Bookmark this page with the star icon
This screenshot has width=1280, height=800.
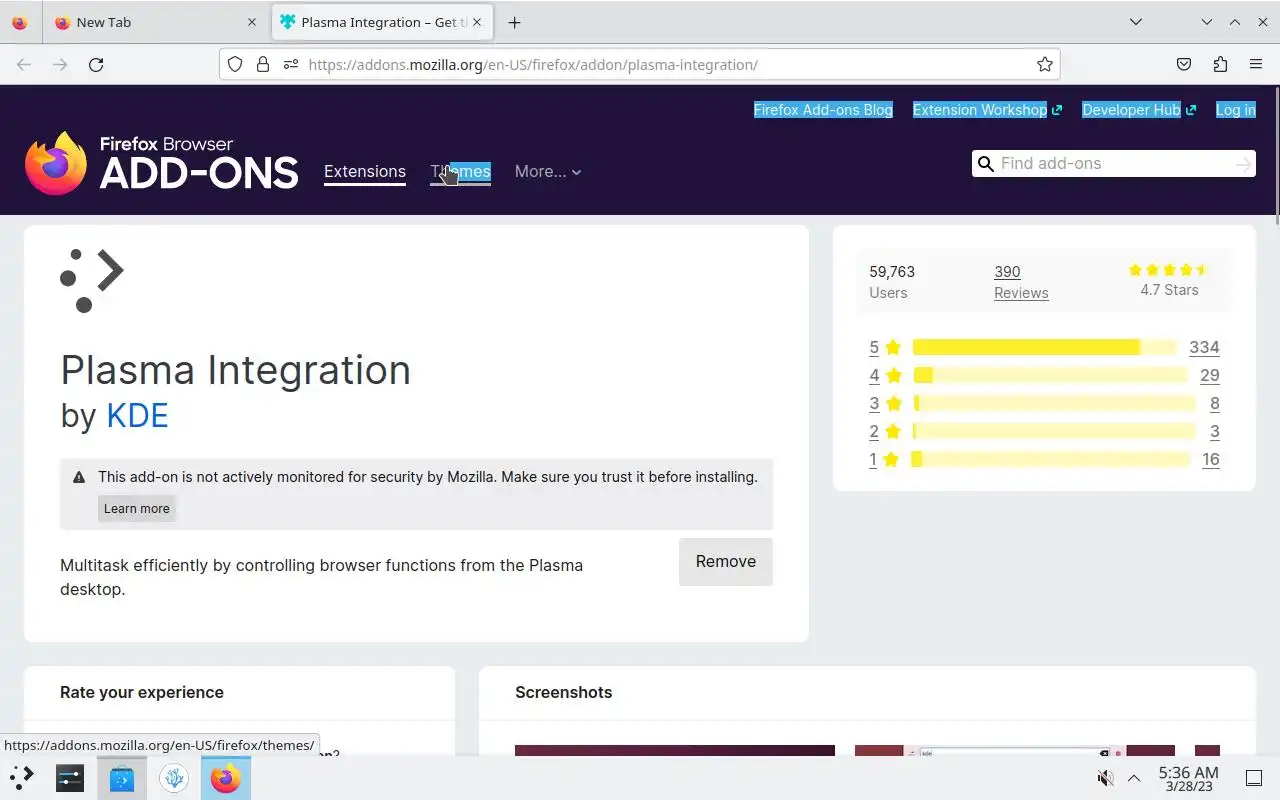[1045, 64]
